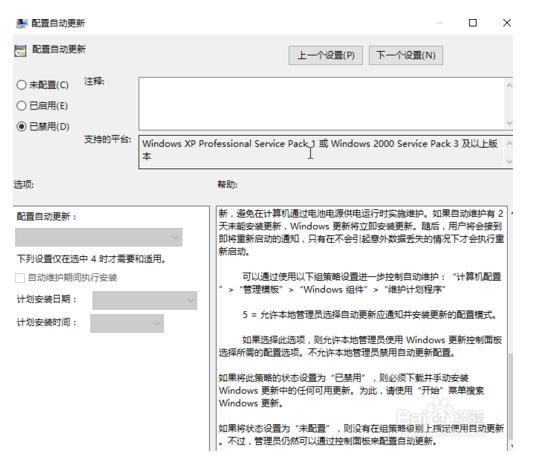Click the down arrow in 支持的平台 scrollbar

(x=509, y=162)
